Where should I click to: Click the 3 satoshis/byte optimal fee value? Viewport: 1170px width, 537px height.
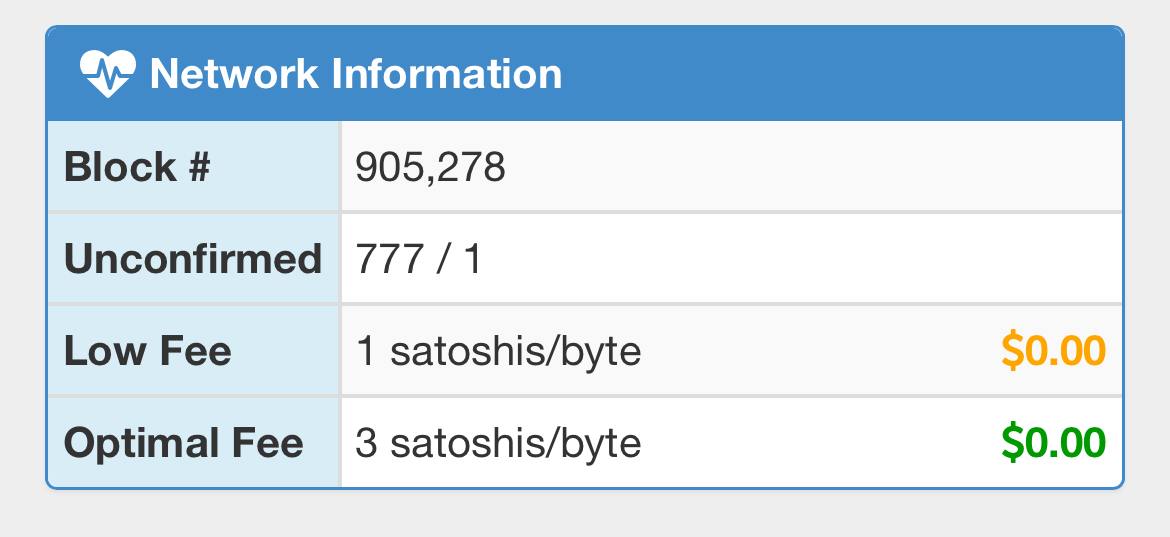click(x=498, y=443)
